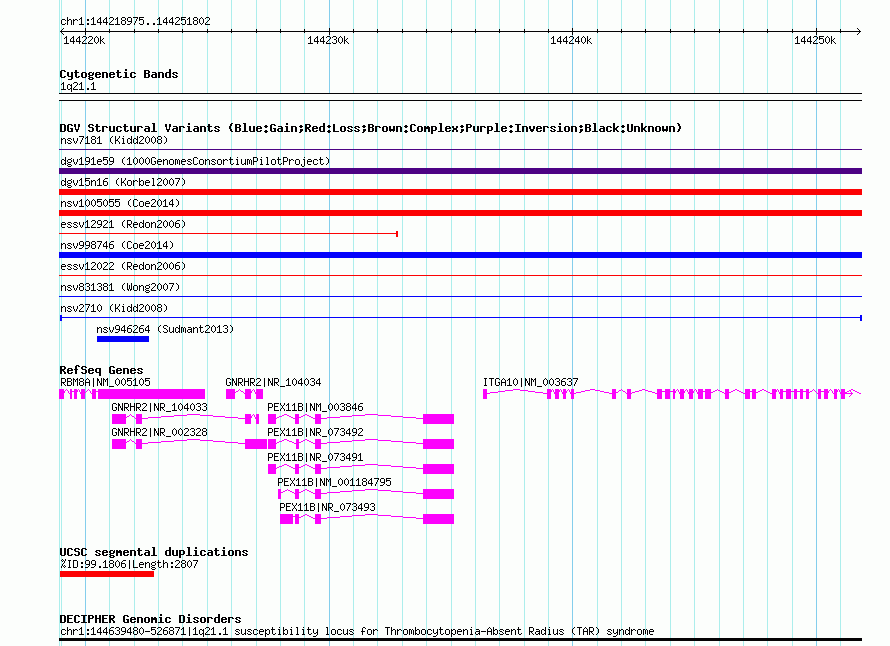
Task: Select the red loss bar under nsv1005055
Action: [x=460, y=213]
